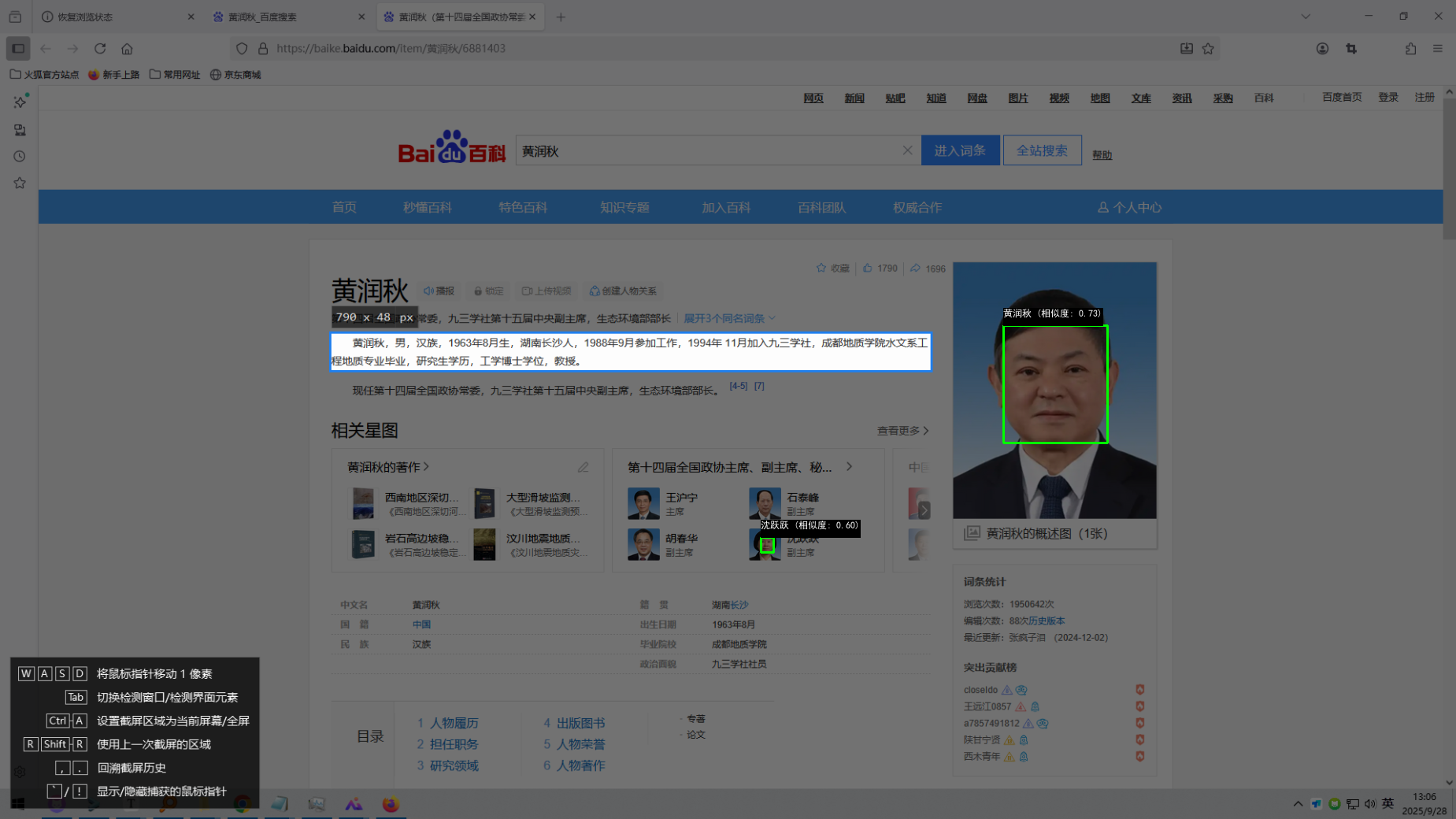The width and height of the screenshot is (1456, 819).
Task: Toggle the browser bookmark star in address bar
Action: point(1208,49)
